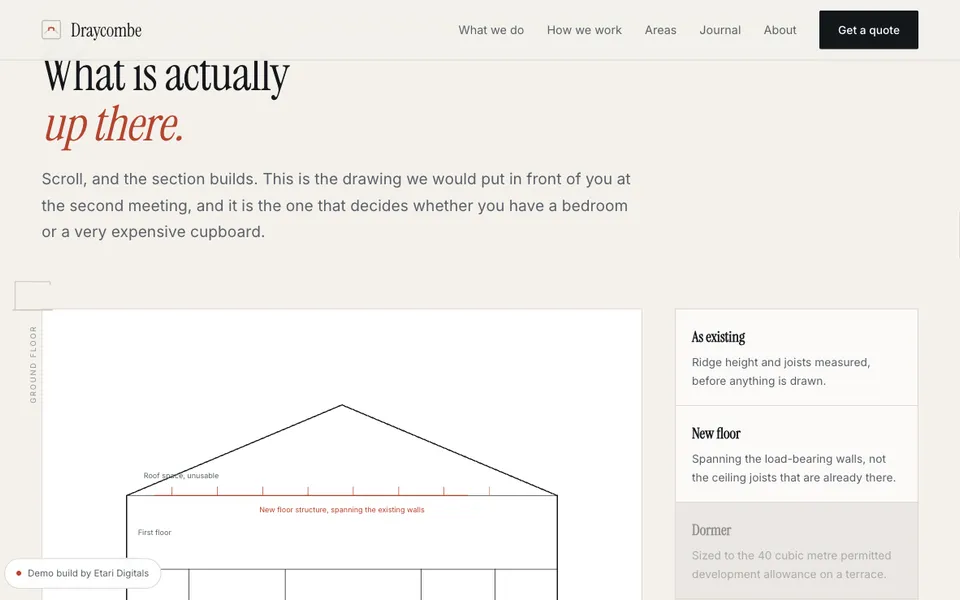Click the First floor label in drawing

pos(154,532)
